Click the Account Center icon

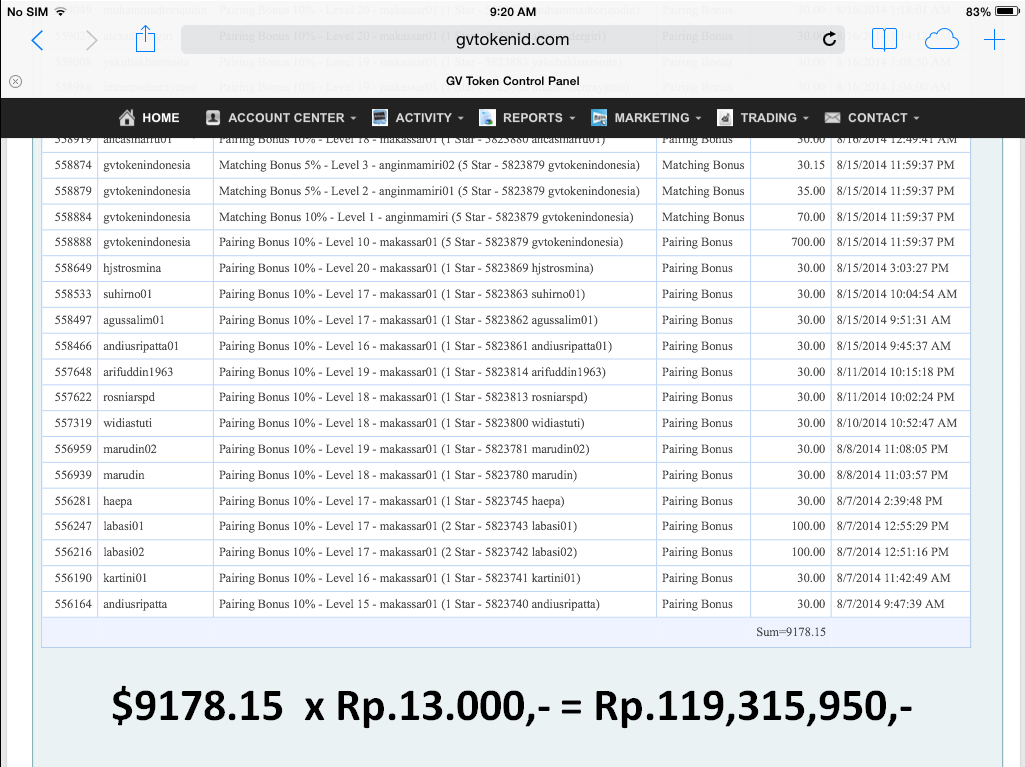(x=212, y=118)
